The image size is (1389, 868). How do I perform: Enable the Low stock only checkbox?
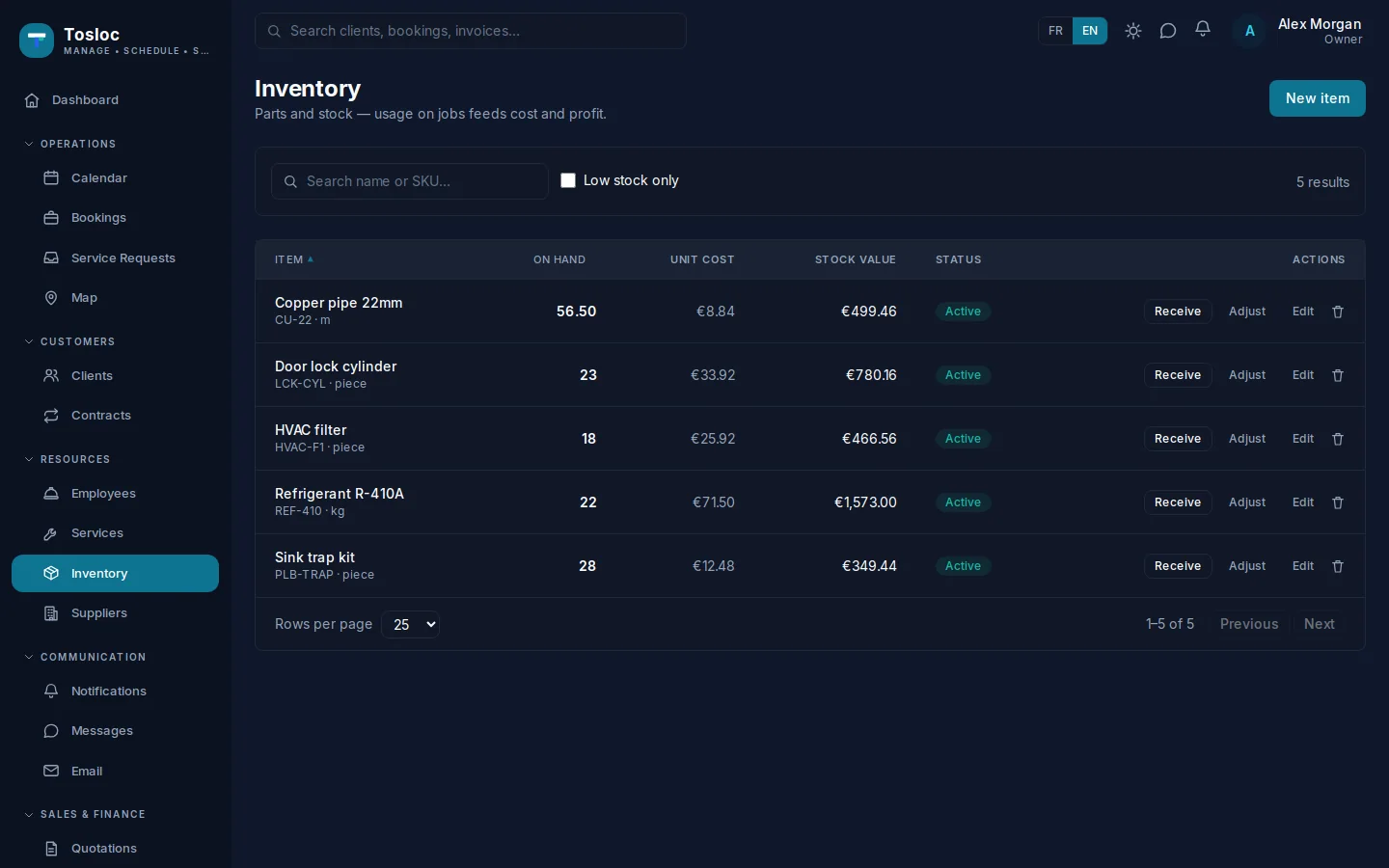coord(568,180)
